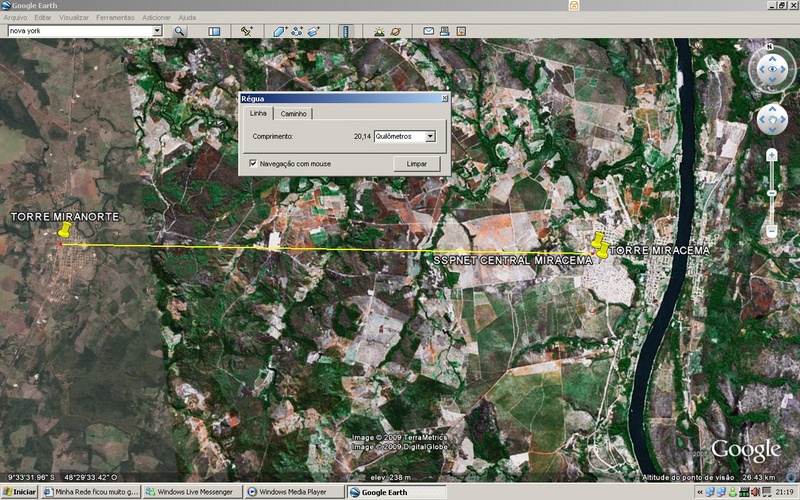800x500 pixels.
Task: Switch to the Caminho tab
Action: pos(293,114)
